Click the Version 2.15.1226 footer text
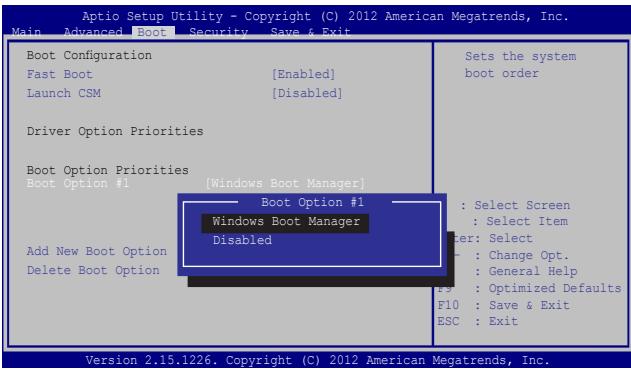Image resolution: width=631 pixels, height=370 pixels. 318,360
